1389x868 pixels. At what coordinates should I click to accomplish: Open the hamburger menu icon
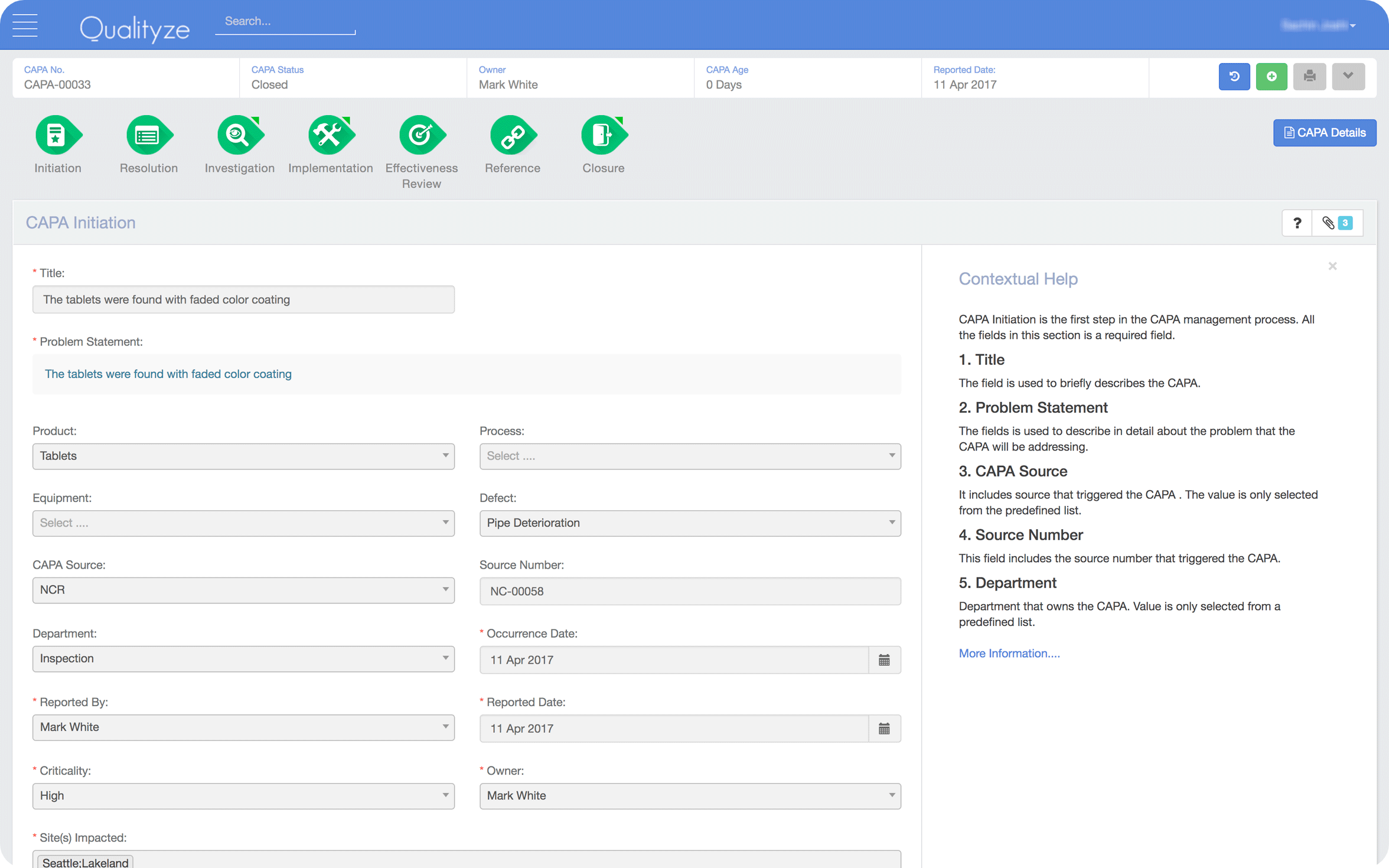pyautogui.click(x=25, y=25)
